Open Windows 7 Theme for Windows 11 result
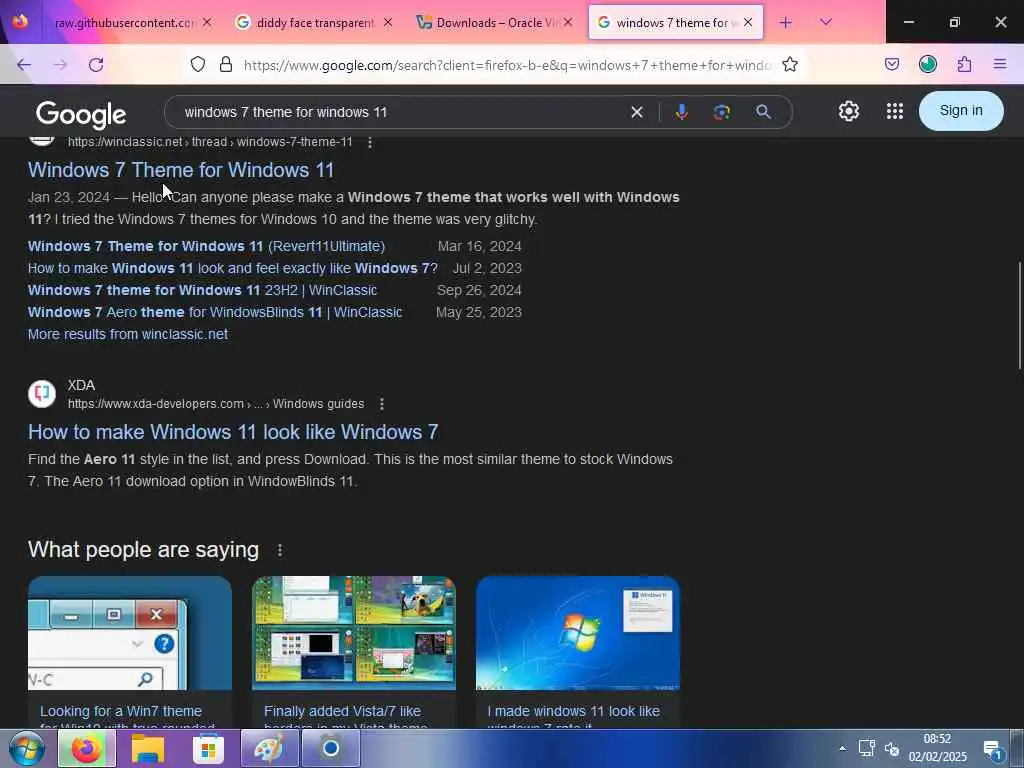The height and width of the screenshot is (768, 1024). pyautogui.click(x=181, y=170)
